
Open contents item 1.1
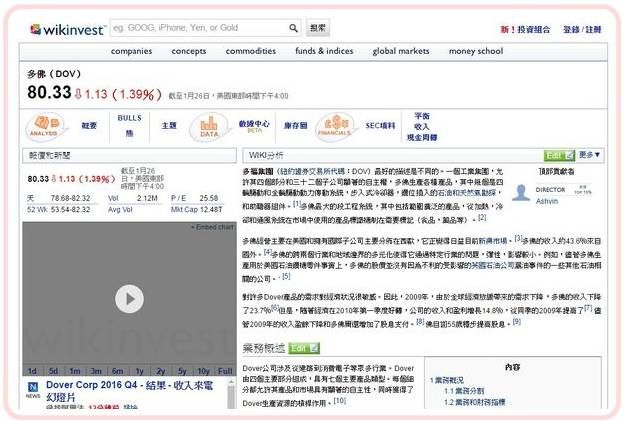click(464, 391)
